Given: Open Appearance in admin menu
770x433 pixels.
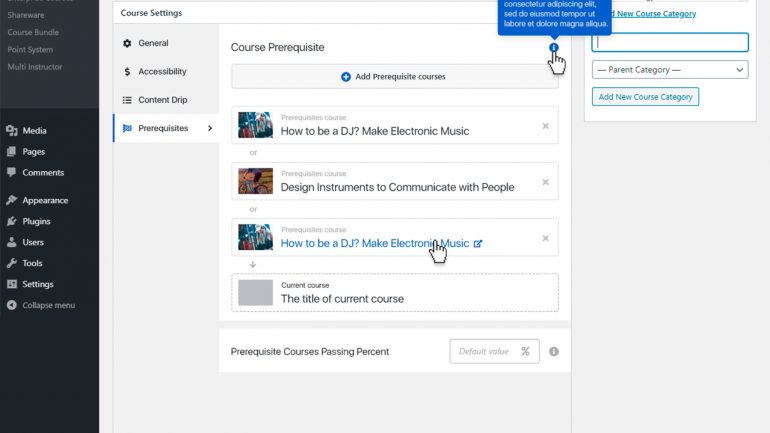Looking at the screenshot, I should [x=45, y=200].
